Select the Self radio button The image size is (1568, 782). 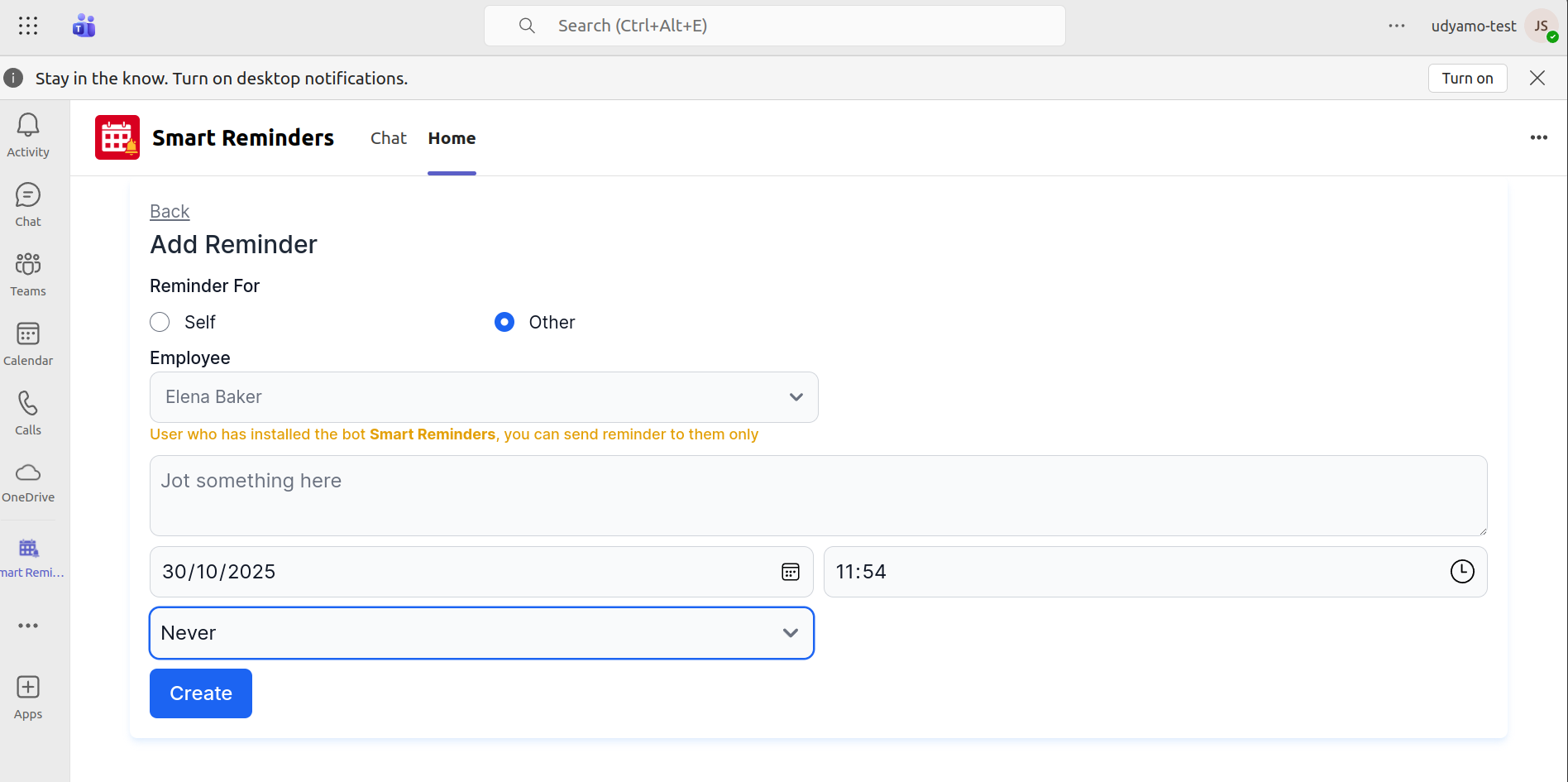pos(160,322)
